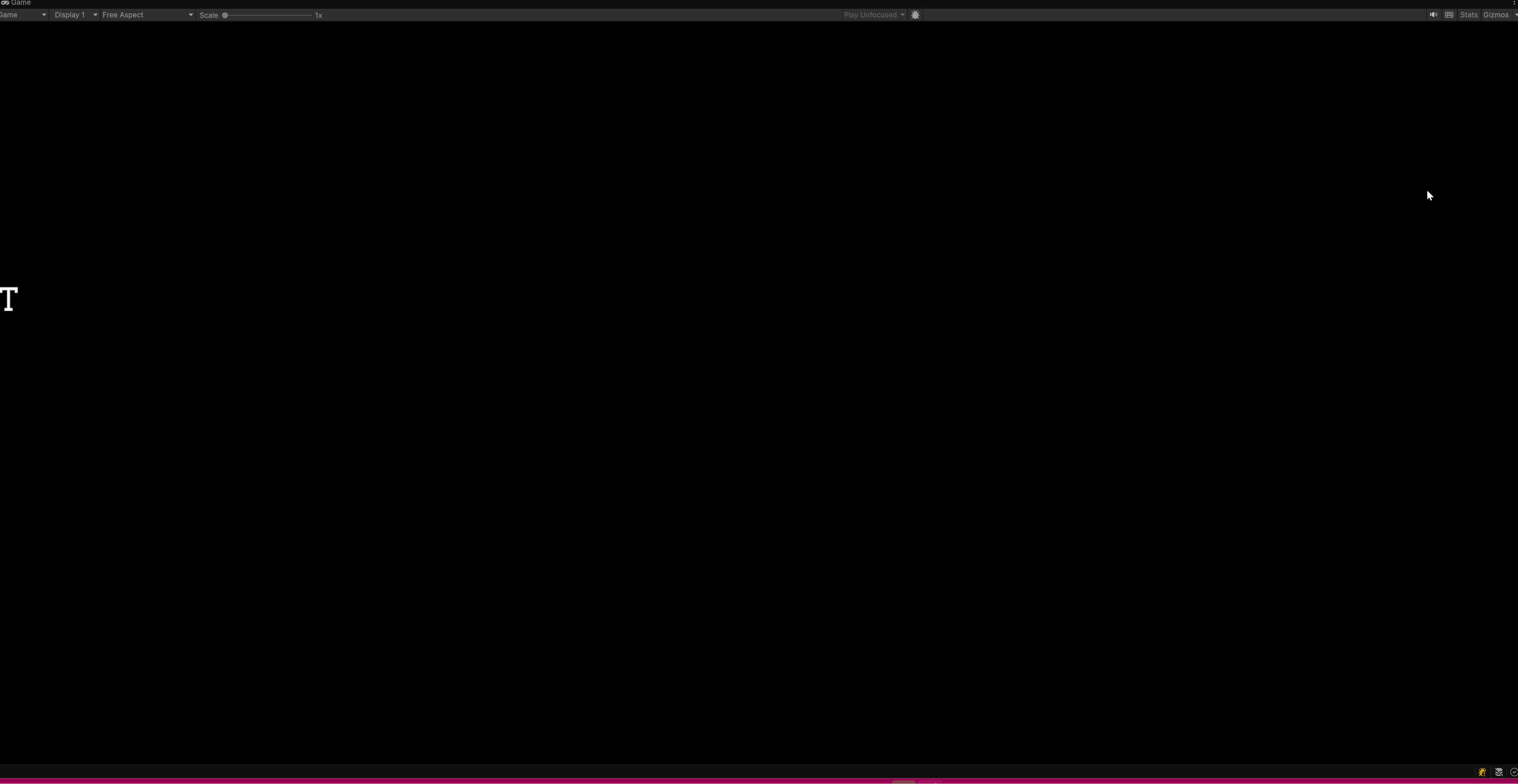Open the Free Aspect dropdown
This screenshot has height=784, width=1518.
(x=147, y=15)
